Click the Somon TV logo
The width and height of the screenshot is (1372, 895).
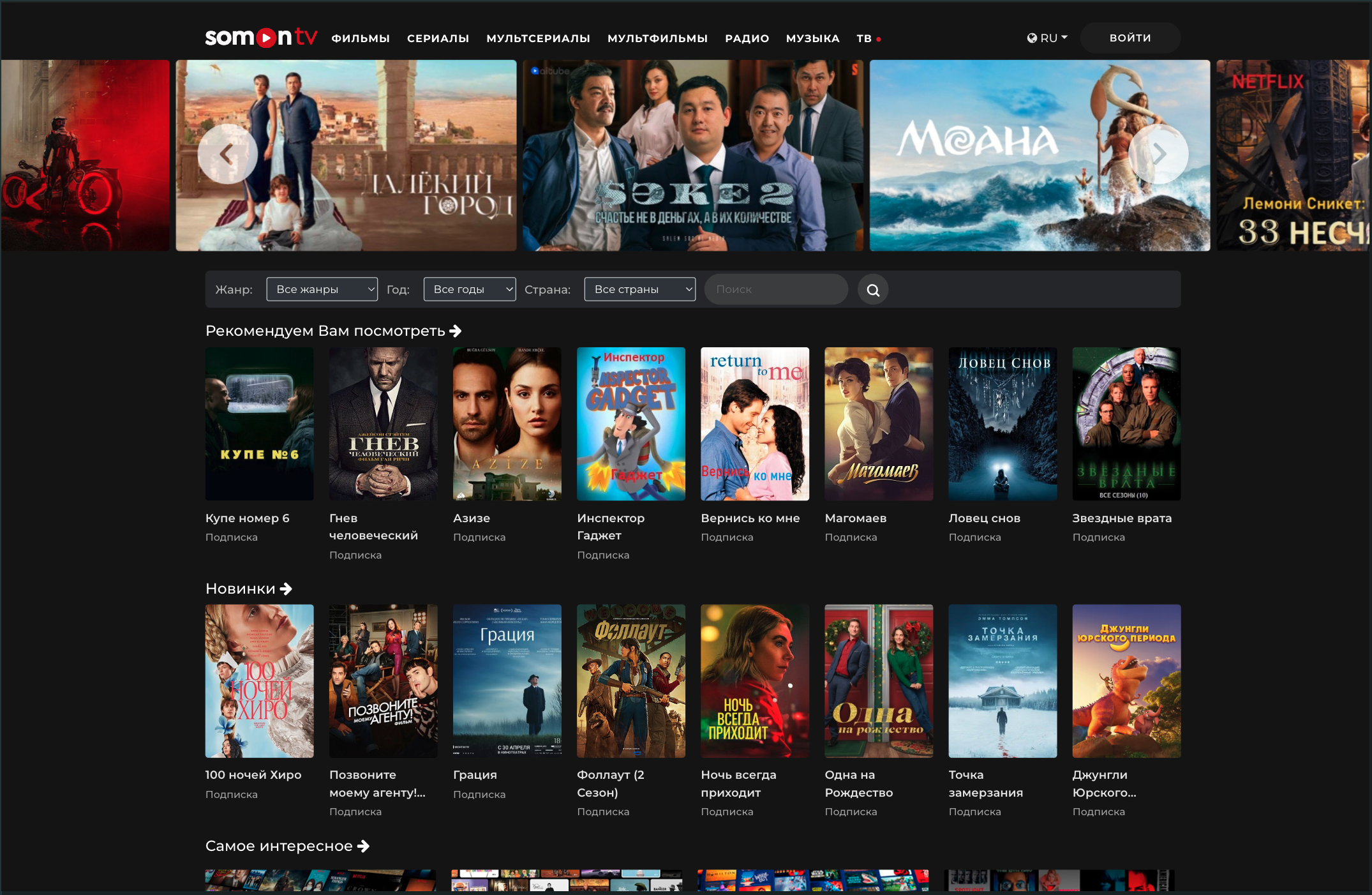pyautogui.click(x=261, y=38)
